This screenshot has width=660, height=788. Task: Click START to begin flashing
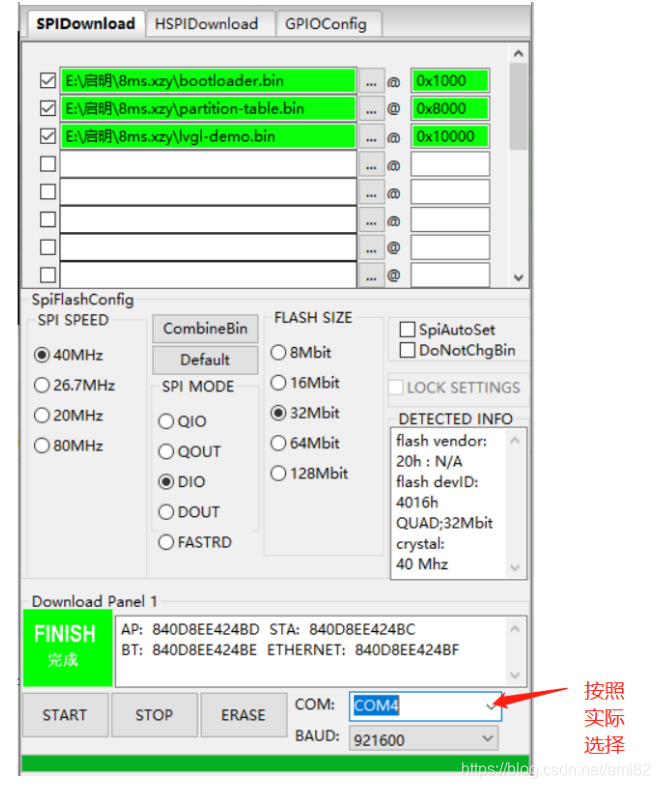tap(65, 715)
